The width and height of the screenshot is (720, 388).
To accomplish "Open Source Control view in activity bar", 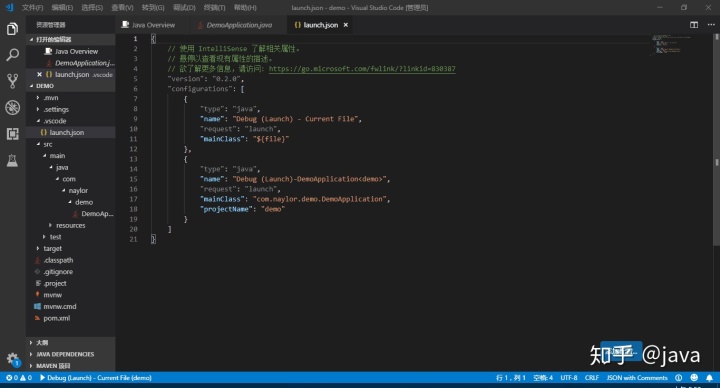I will click(12, 81).
